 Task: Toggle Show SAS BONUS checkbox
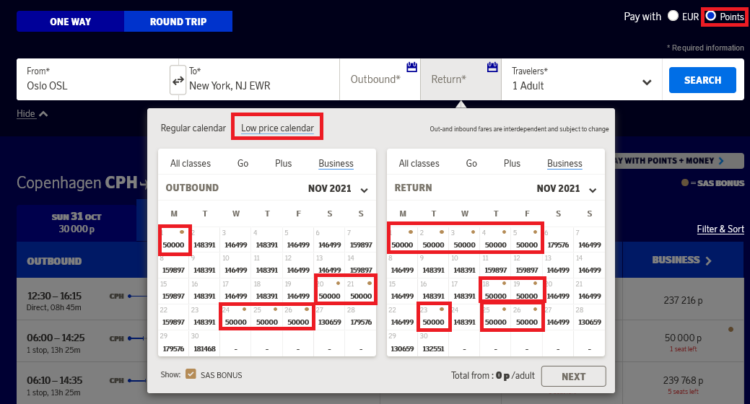click(190, 374)
